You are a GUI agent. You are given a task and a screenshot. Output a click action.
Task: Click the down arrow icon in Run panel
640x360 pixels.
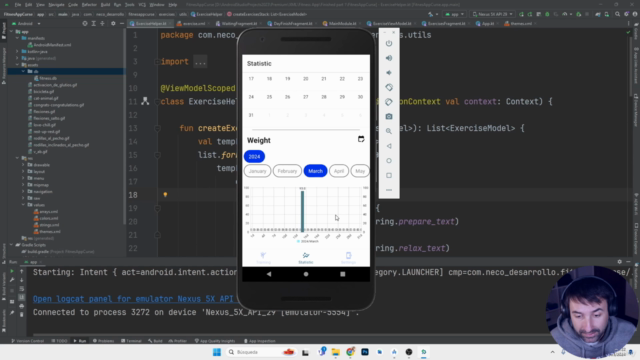[22, 280]
